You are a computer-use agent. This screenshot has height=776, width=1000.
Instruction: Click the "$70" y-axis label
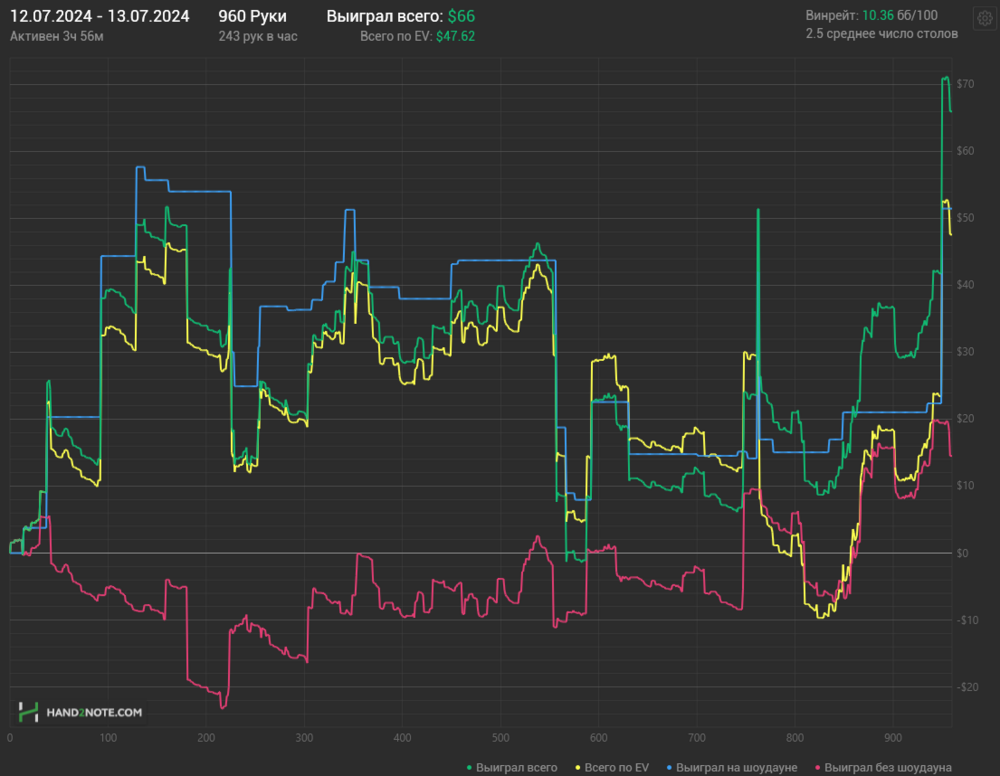pyautogui.click(x=965, y=84)
